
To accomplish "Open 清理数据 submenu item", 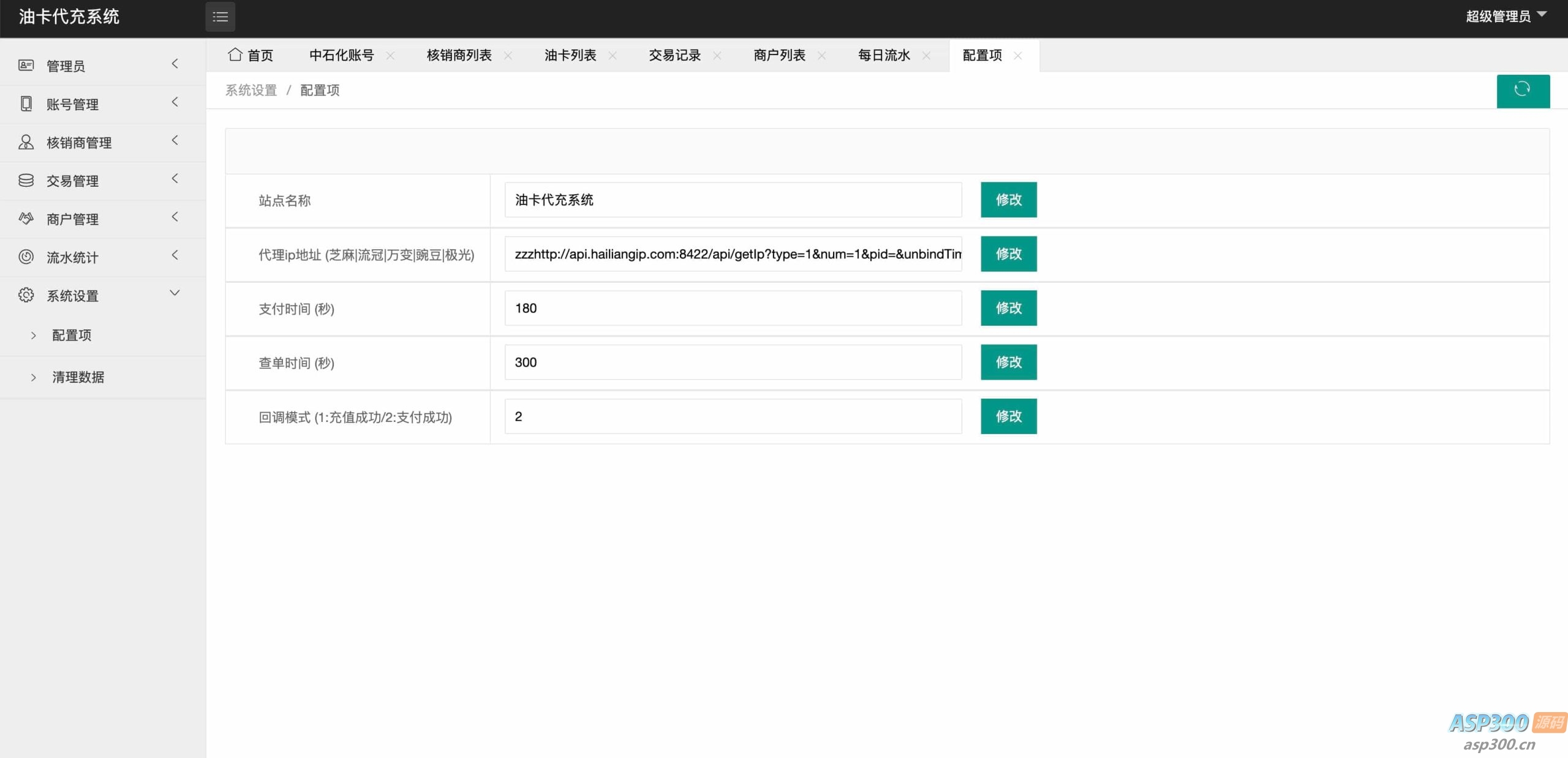I will coord(78,377).
